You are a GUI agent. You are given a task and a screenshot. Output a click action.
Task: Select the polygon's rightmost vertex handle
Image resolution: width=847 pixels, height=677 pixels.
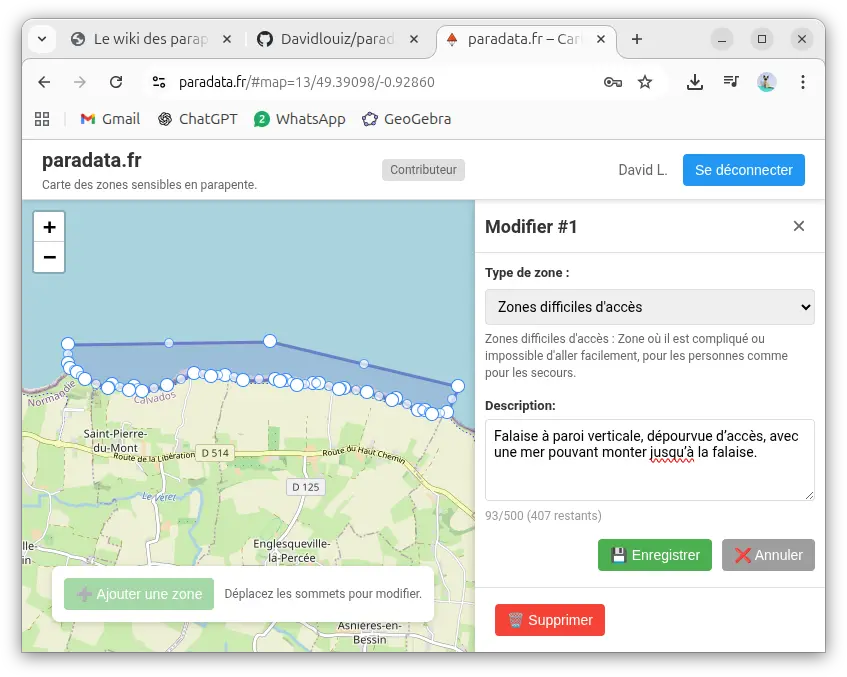458,386
